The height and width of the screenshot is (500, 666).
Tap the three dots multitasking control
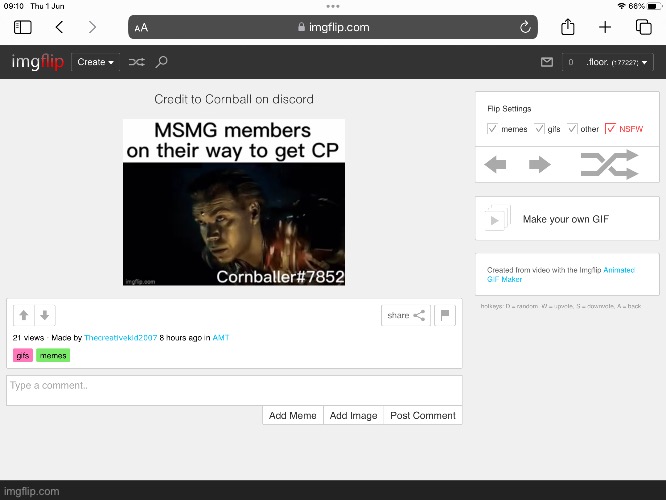333,6
